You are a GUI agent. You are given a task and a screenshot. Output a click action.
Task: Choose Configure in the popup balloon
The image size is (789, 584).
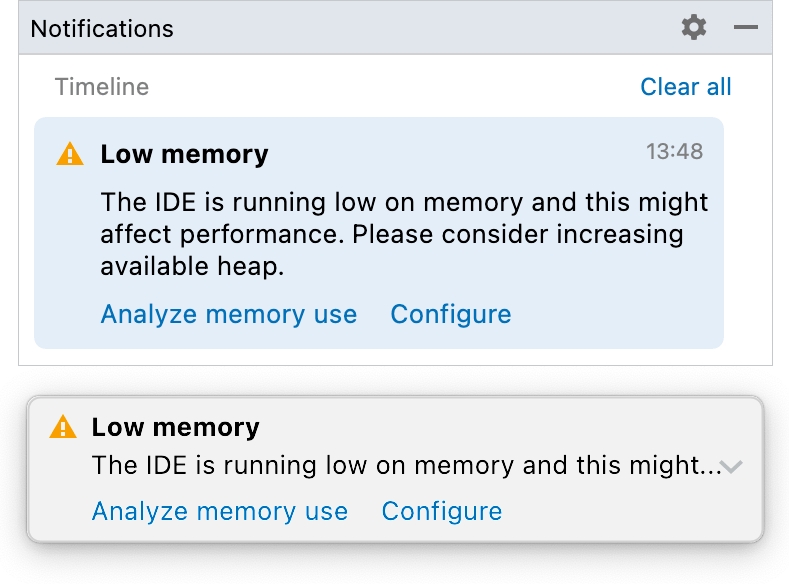[442, 511]
